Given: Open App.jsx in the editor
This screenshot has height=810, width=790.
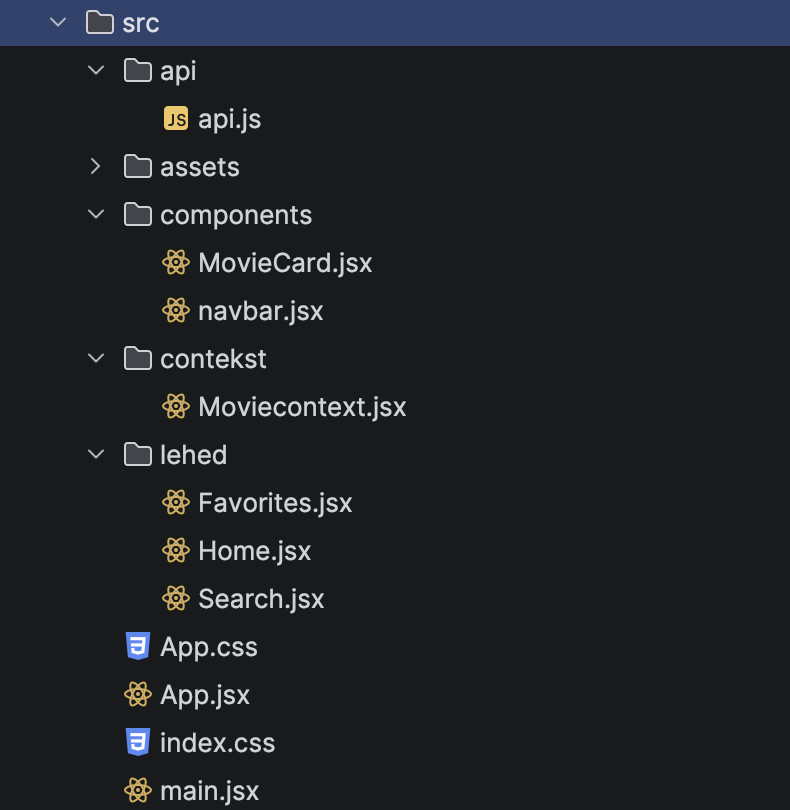Looking at the screenshot, I should [205, 695].
